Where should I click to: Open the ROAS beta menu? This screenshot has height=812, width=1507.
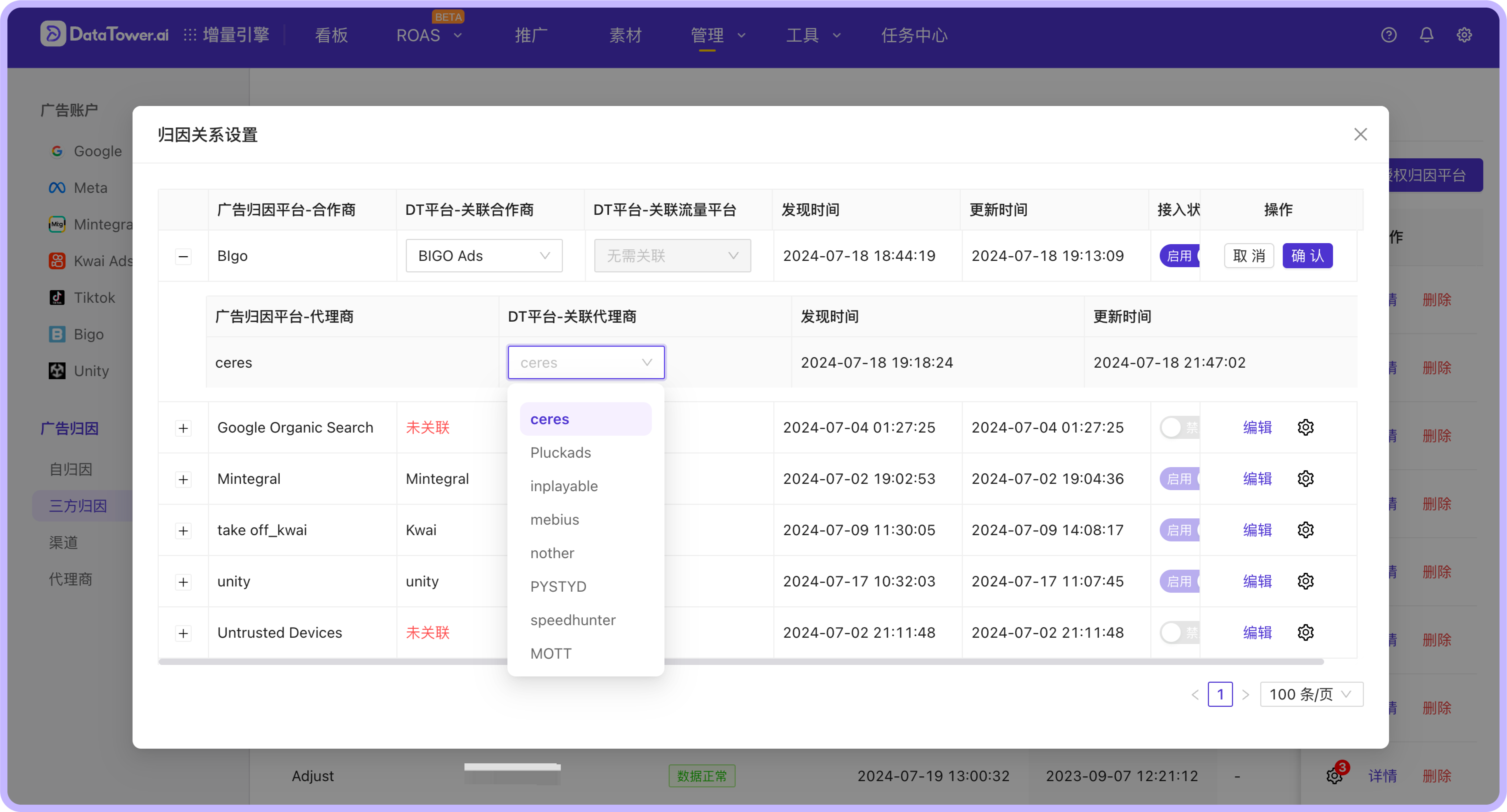click(x=429, y=35)
